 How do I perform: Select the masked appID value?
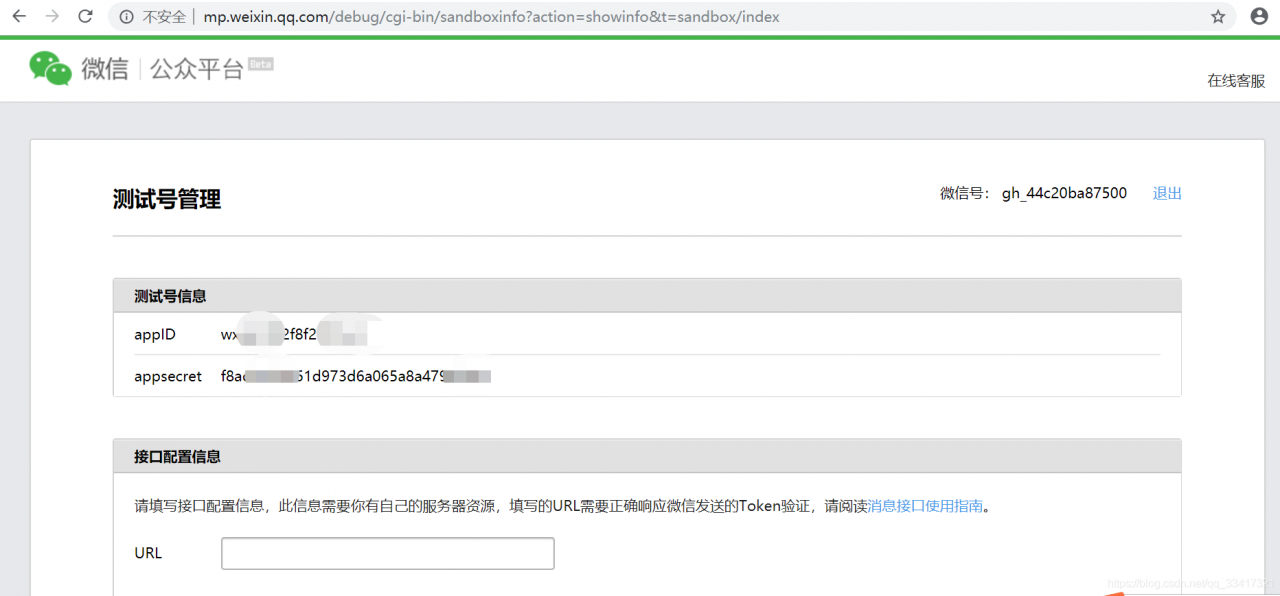pyautogui.click(x=294, y=335)
